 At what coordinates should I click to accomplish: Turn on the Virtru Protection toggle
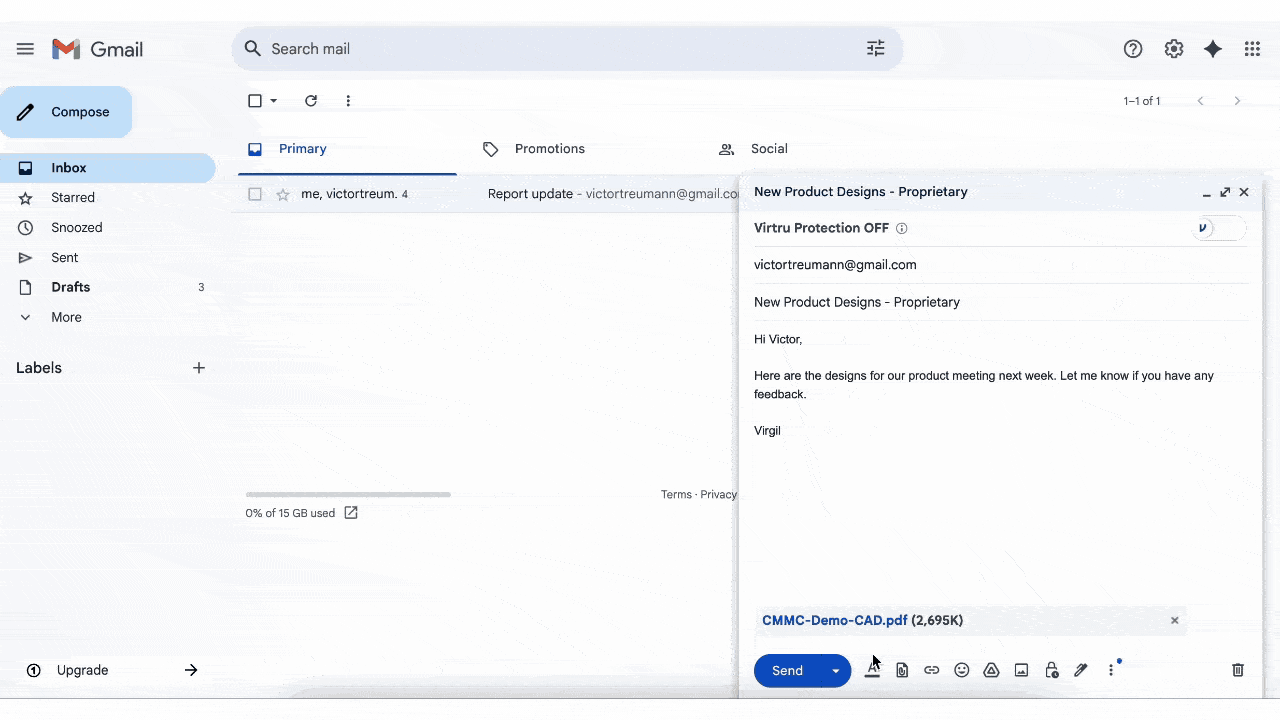point(1219,228)
